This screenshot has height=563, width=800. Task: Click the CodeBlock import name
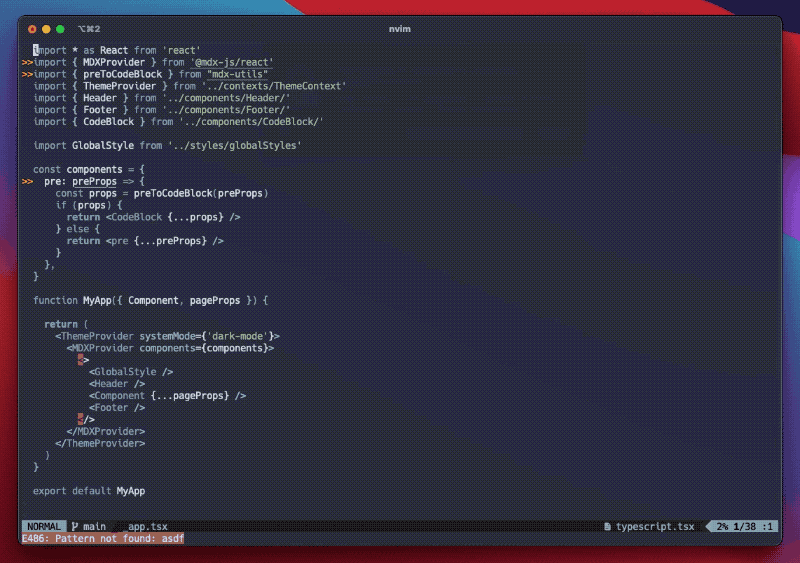point(108,122)
